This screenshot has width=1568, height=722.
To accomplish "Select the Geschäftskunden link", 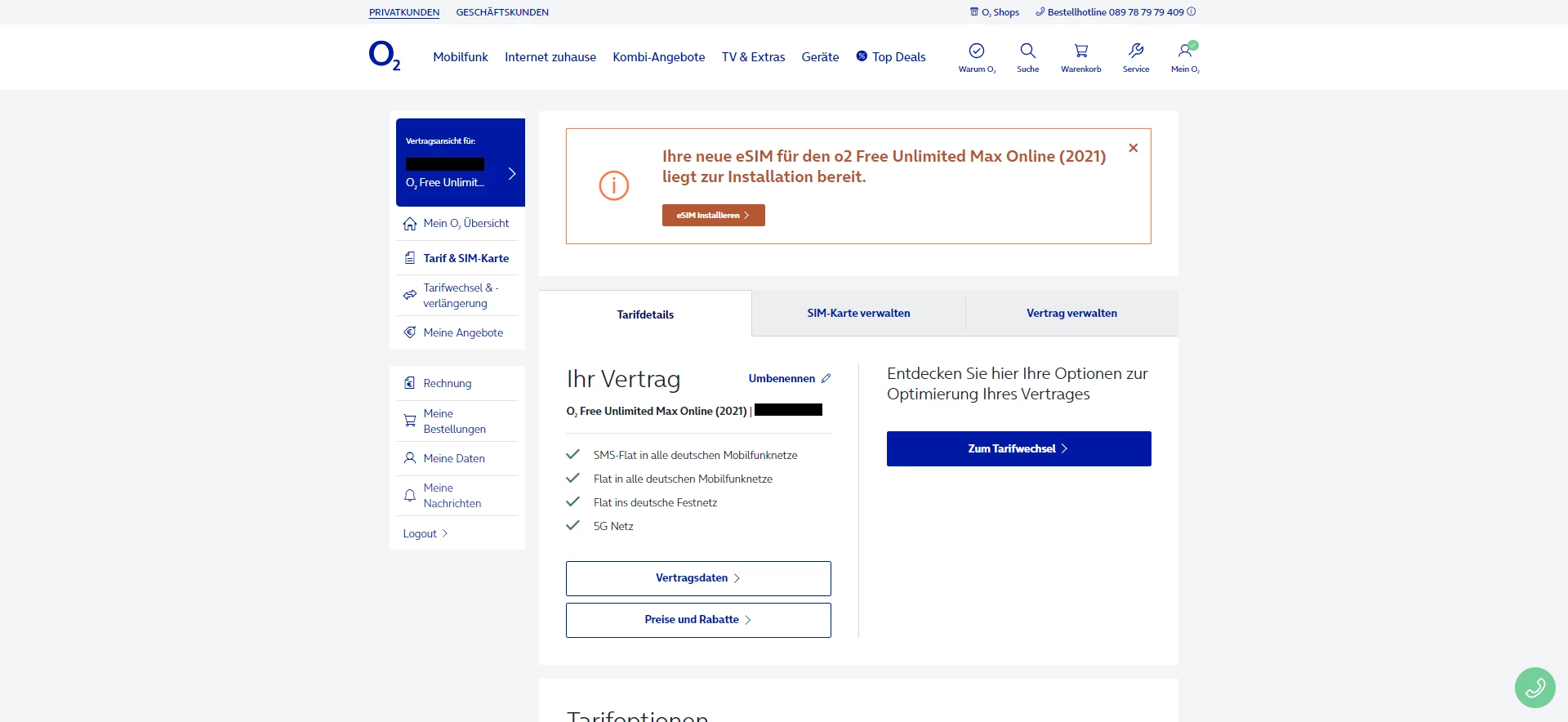I will click(x=502, y=12).
